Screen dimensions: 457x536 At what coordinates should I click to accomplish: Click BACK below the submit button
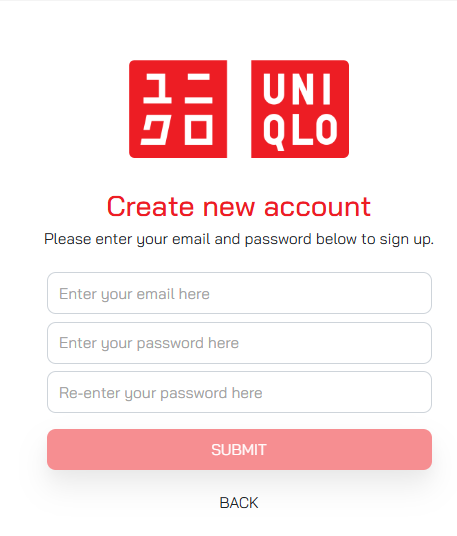[239, 503]
